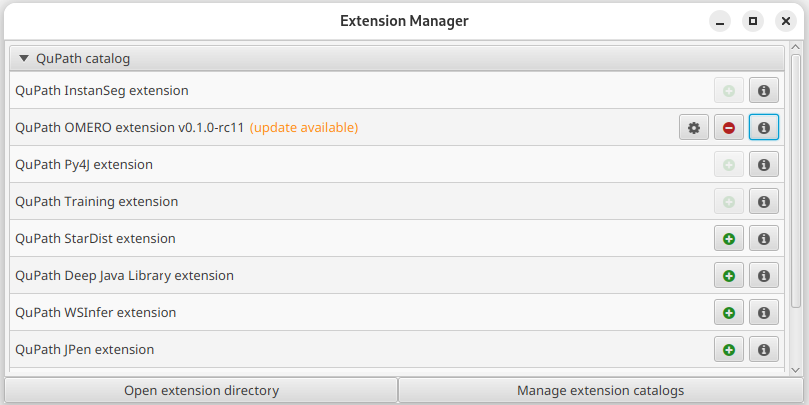Install the Deep Java Library extension
809x405 pixels.
pyautogui.click(x=729, y=276)
